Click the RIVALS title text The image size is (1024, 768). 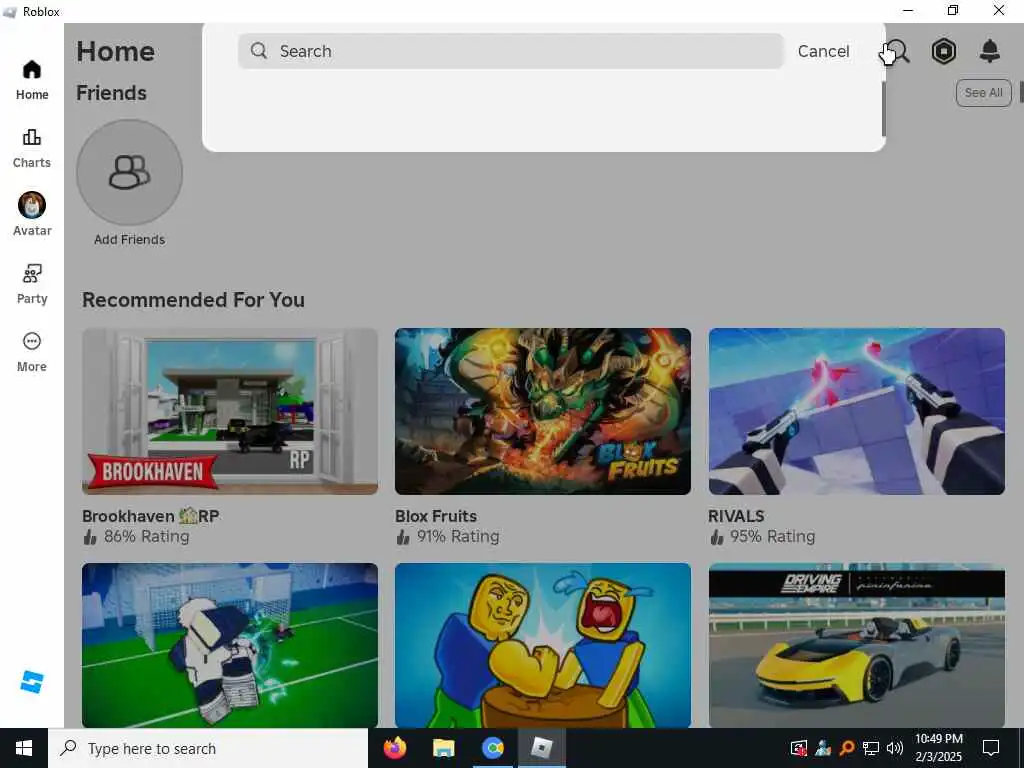(x=736, y=516)
